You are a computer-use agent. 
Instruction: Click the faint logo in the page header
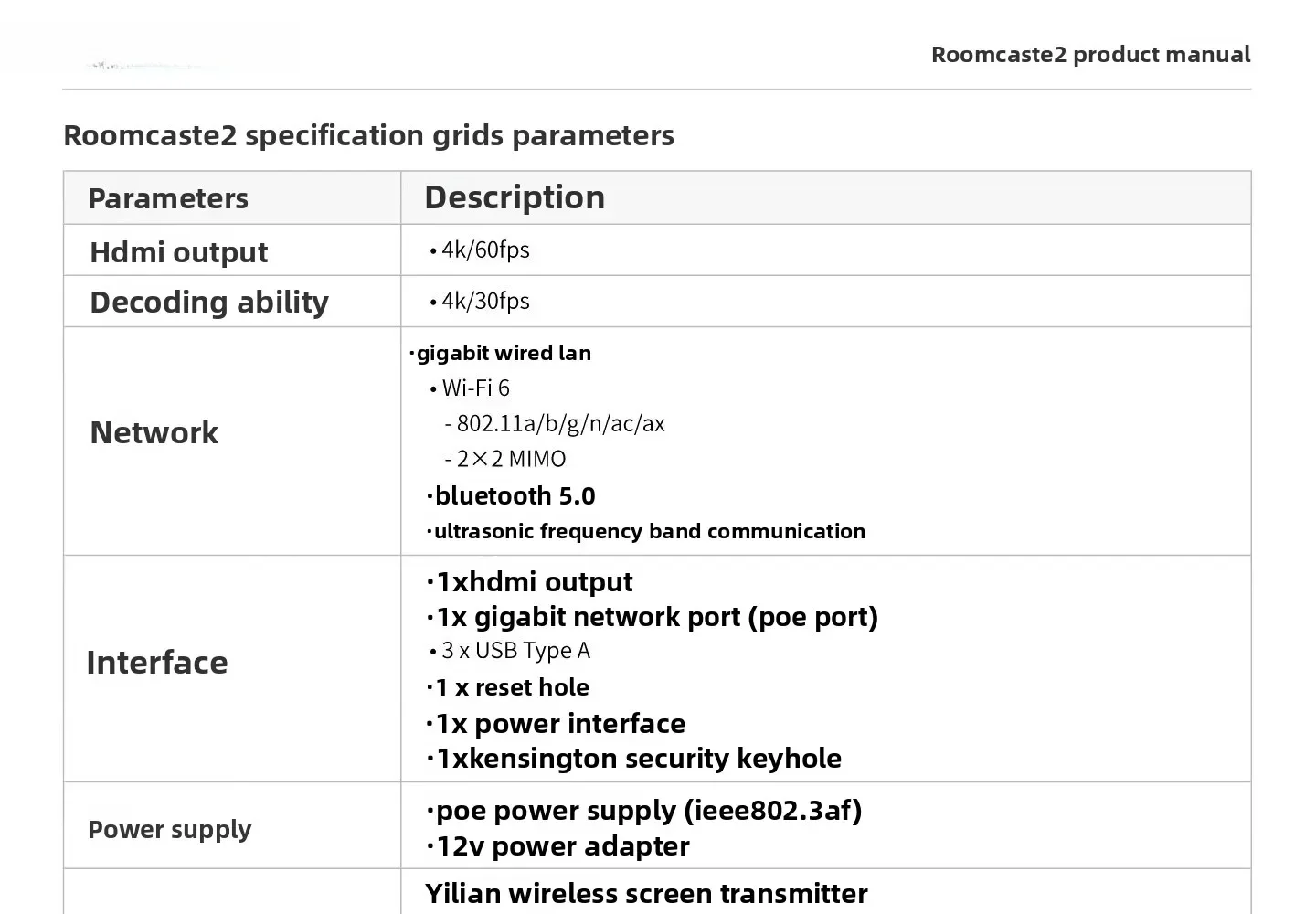151,65
